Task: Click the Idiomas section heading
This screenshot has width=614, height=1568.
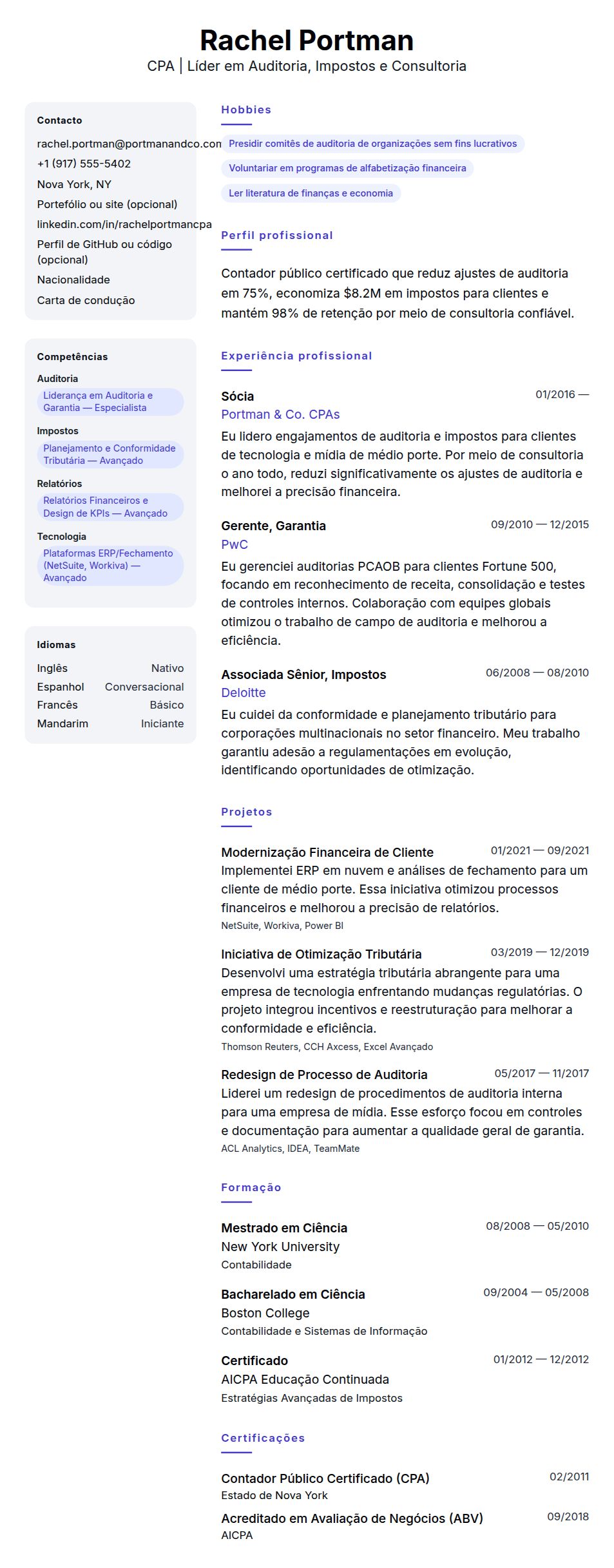Action: [x=56, y=645]
